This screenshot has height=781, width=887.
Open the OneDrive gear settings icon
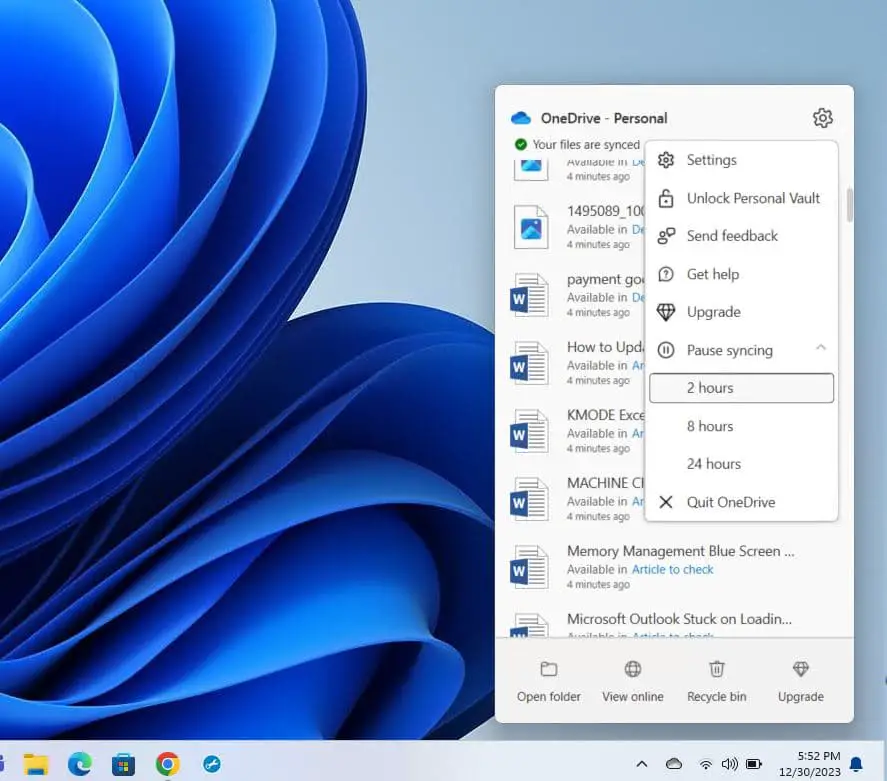point(823,118)
